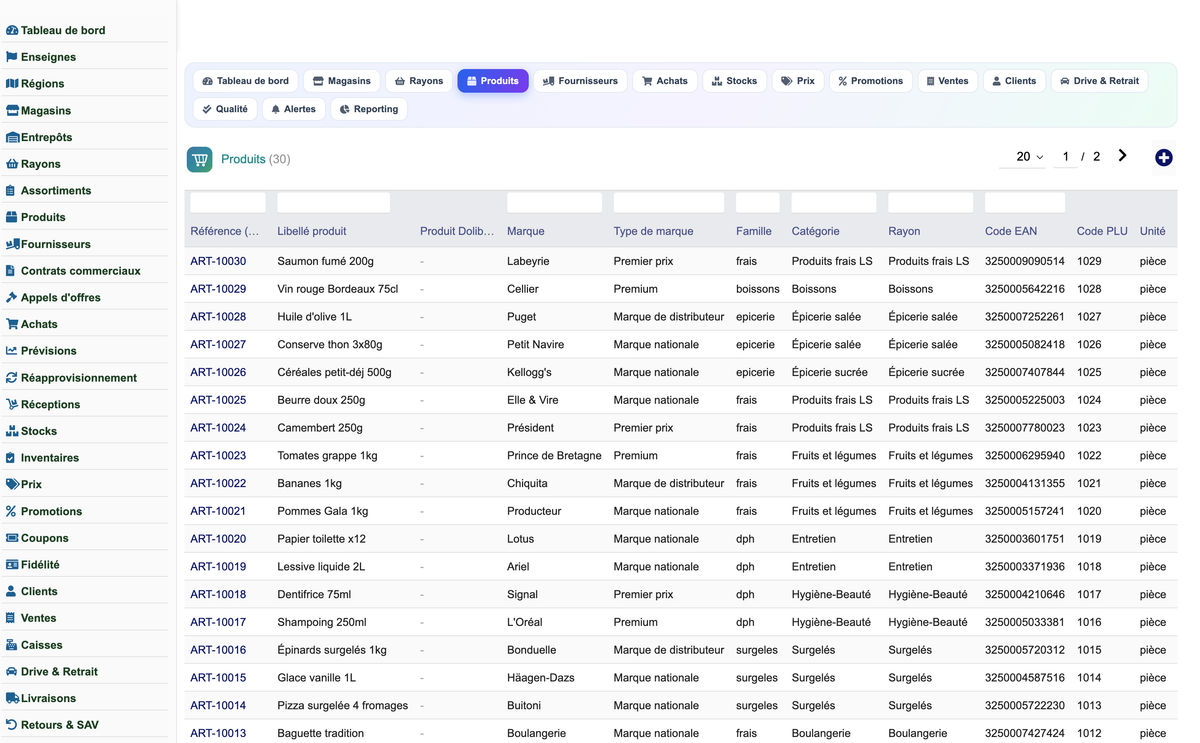Open Tableau de bord in the sidebar
Screen dimensions: 1200x743
[x=55, y=30]
